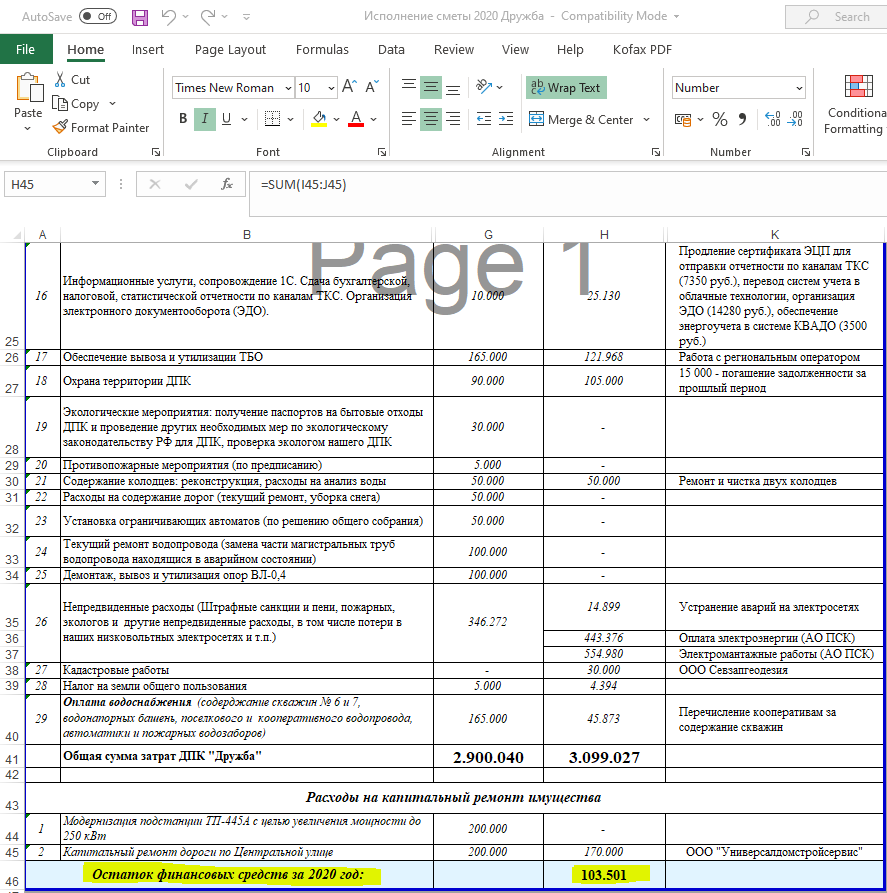The height and width of the screenshot is (893, 887).
Task: Increase indent in Alignment group
Action: coord(506,119)
